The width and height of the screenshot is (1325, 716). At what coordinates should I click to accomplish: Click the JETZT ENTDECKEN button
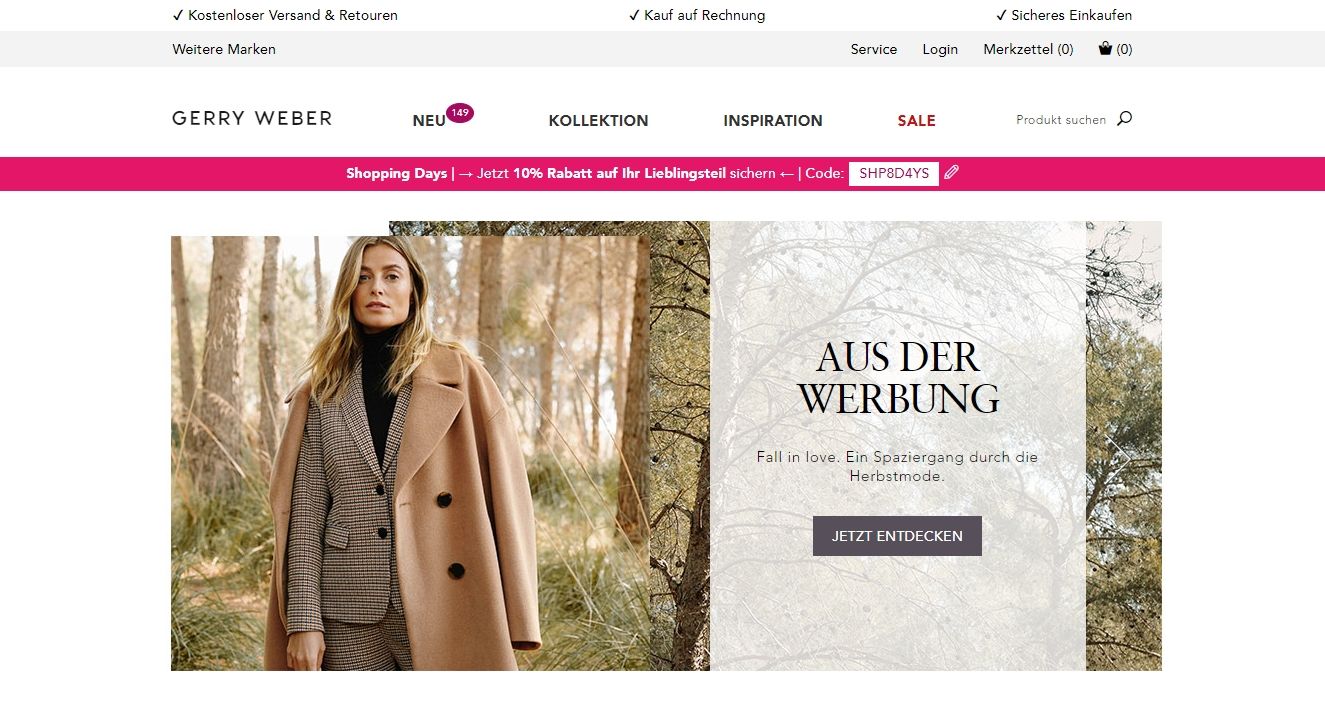pyautogui.click(x=897, y=536)
